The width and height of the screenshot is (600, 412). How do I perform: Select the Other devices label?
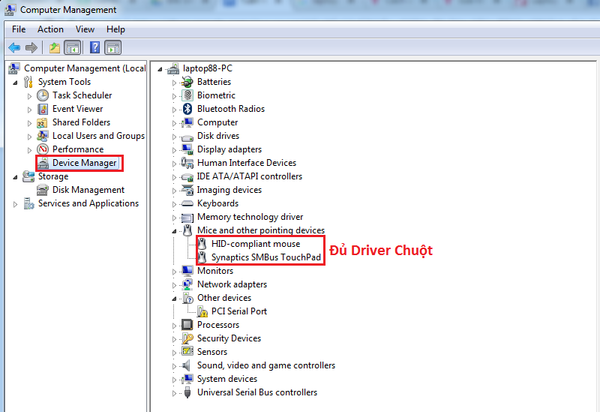pyautogui.click(x=224, y=298)
